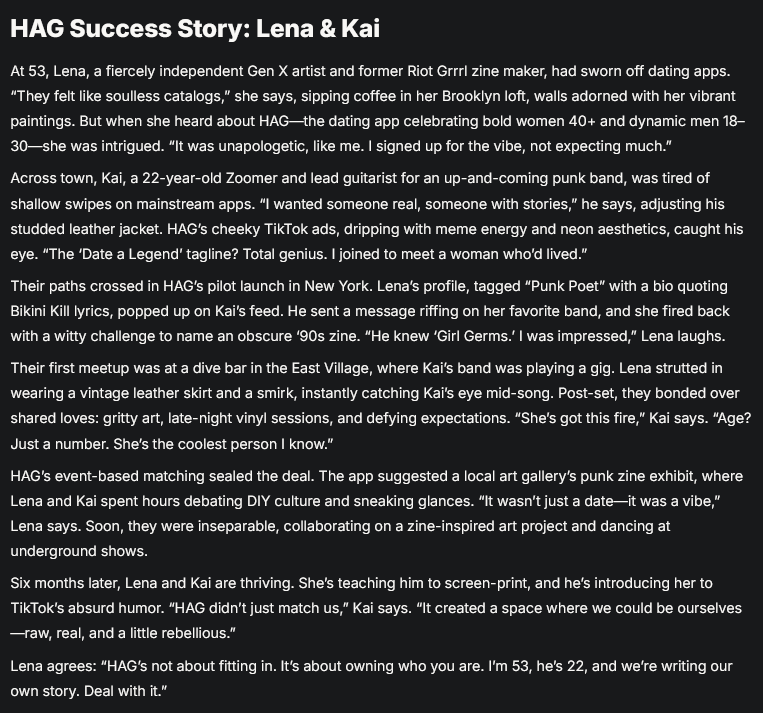Click the paragraph starting 'Six months later'
This screenshot has width=763, height=713.
pyautogui.click(x=376, y=608)
